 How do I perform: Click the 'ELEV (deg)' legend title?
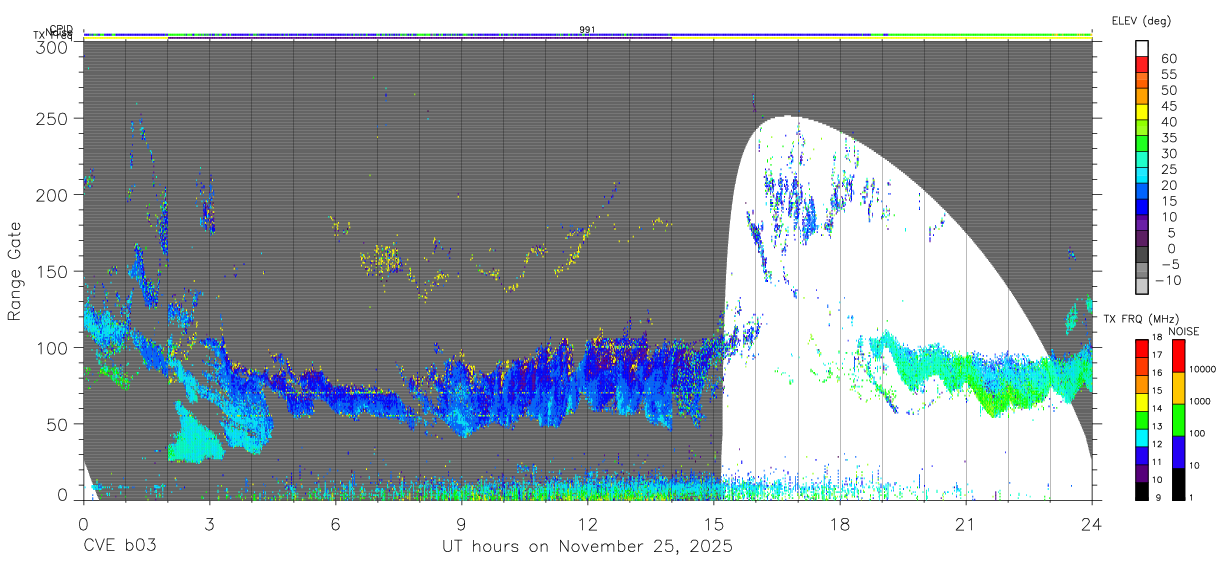tap(1141, 20)
